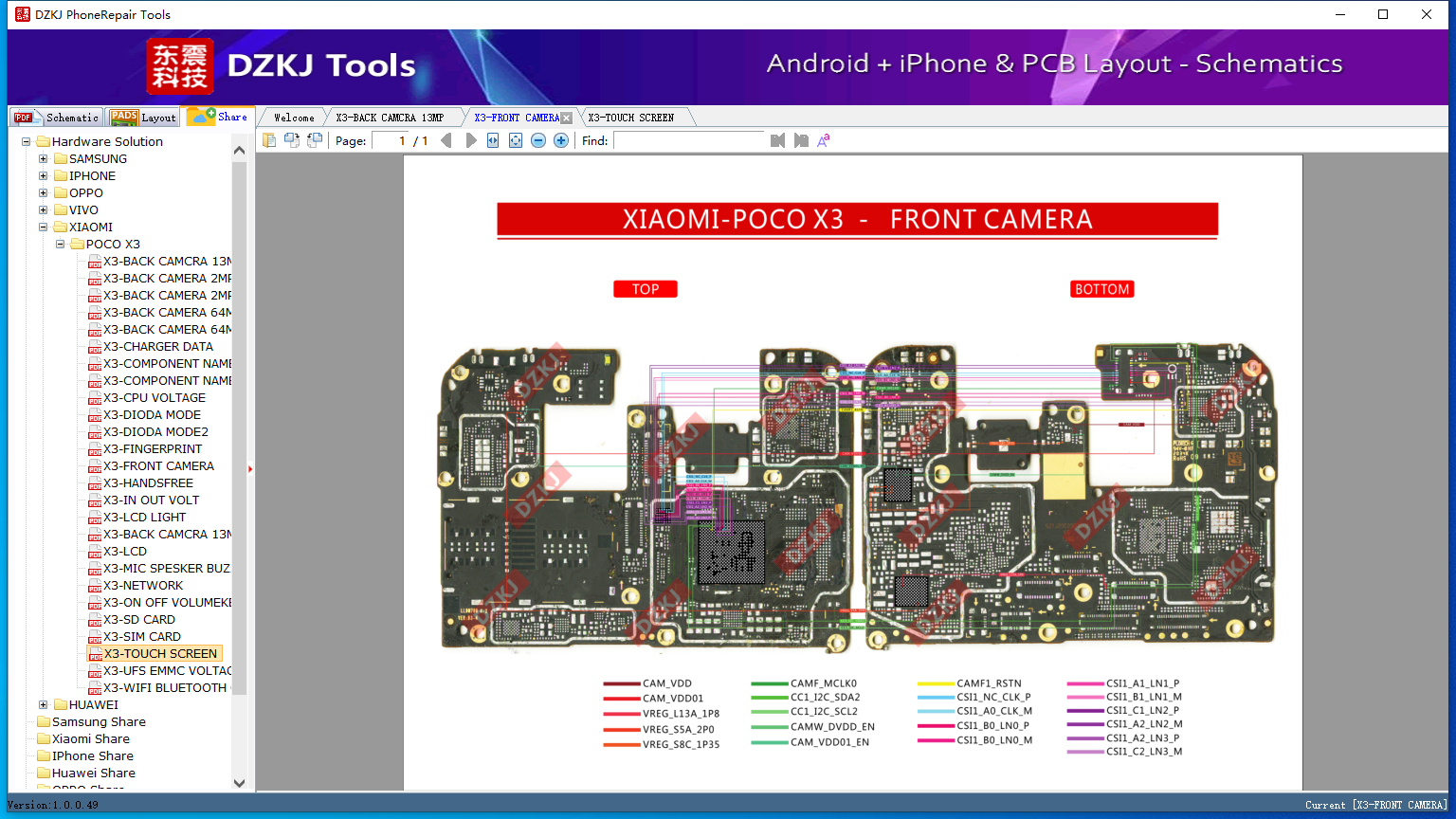1456x819 pixels.
Task: Click the tree scroll-down arrow
Action: [x=239, y=783]
